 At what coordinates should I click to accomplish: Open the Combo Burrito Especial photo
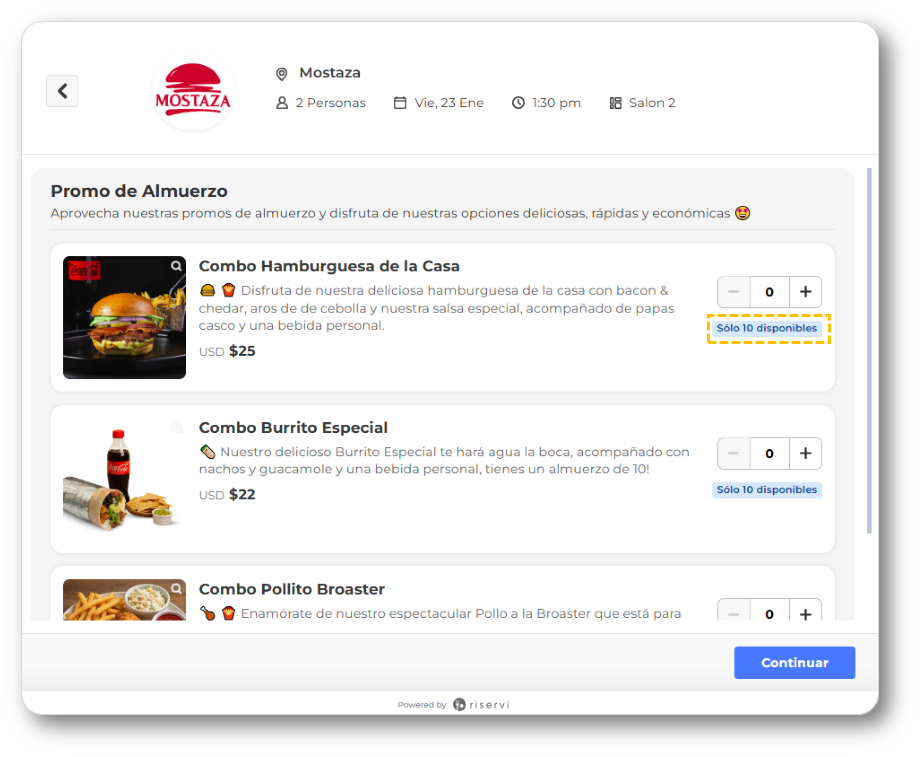(125, 479)
